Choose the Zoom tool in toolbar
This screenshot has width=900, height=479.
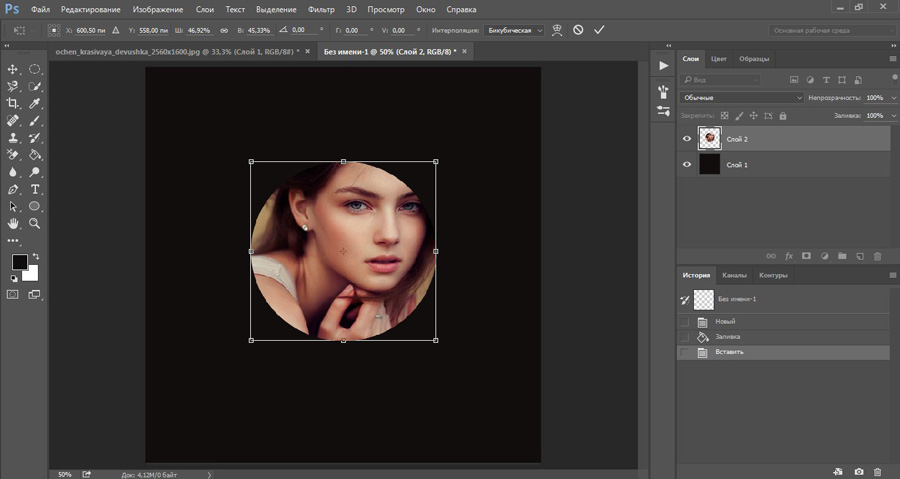(35, 223)
